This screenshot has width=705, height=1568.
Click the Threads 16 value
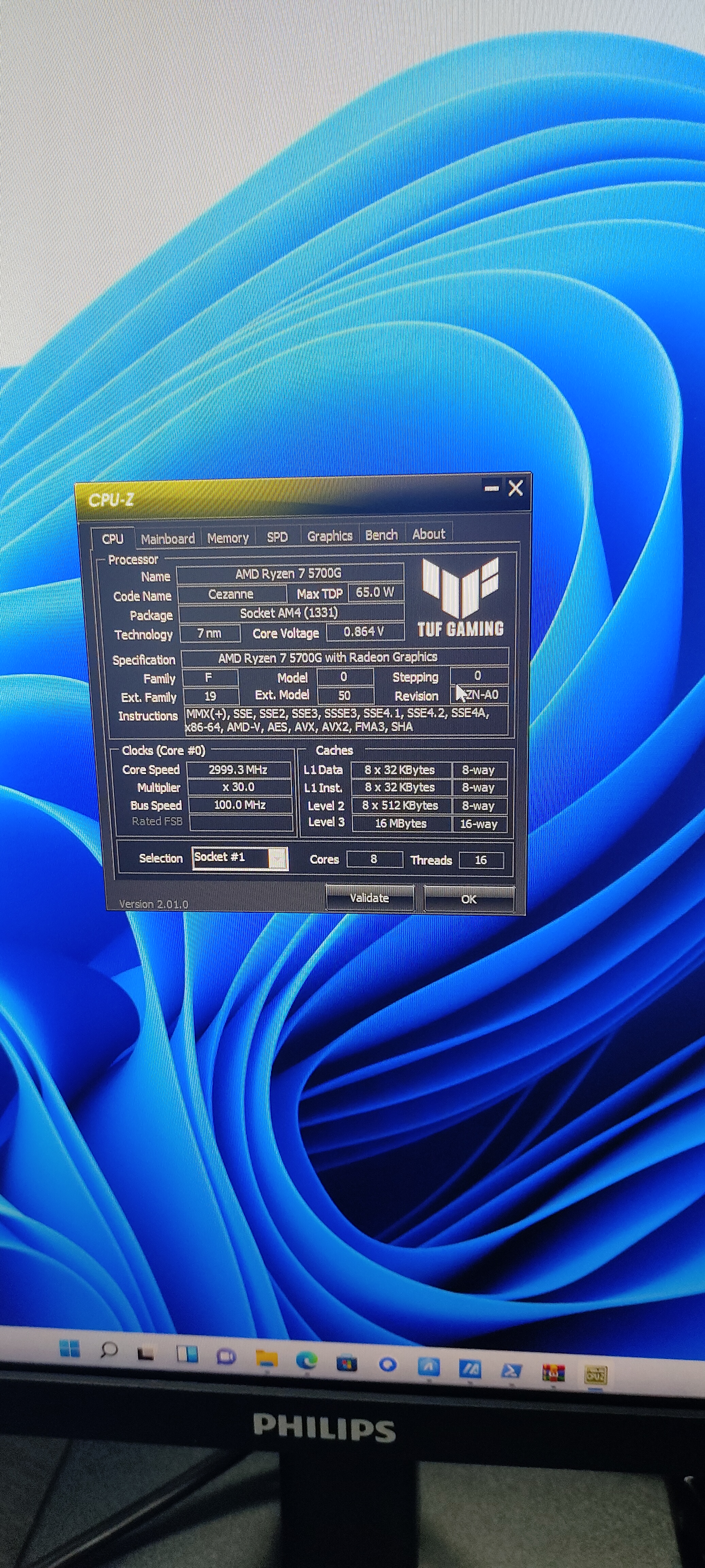pos(481,860)
